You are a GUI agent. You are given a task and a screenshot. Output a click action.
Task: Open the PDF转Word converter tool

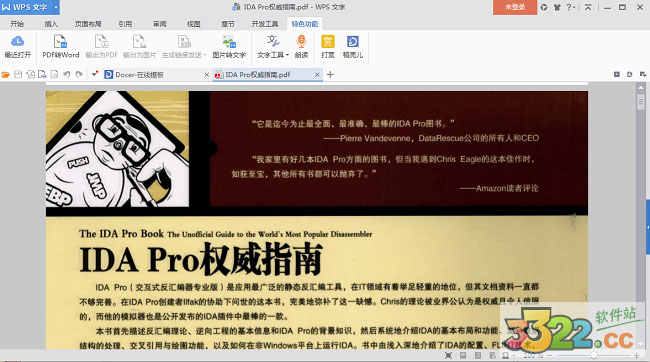point(61,46)
